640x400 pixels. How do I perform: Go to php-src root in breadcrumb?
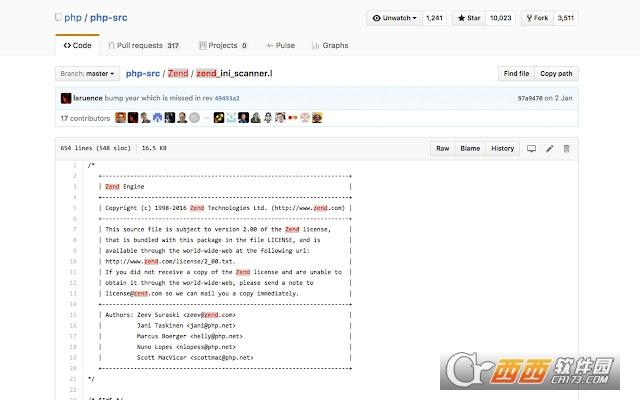point(142,73)
